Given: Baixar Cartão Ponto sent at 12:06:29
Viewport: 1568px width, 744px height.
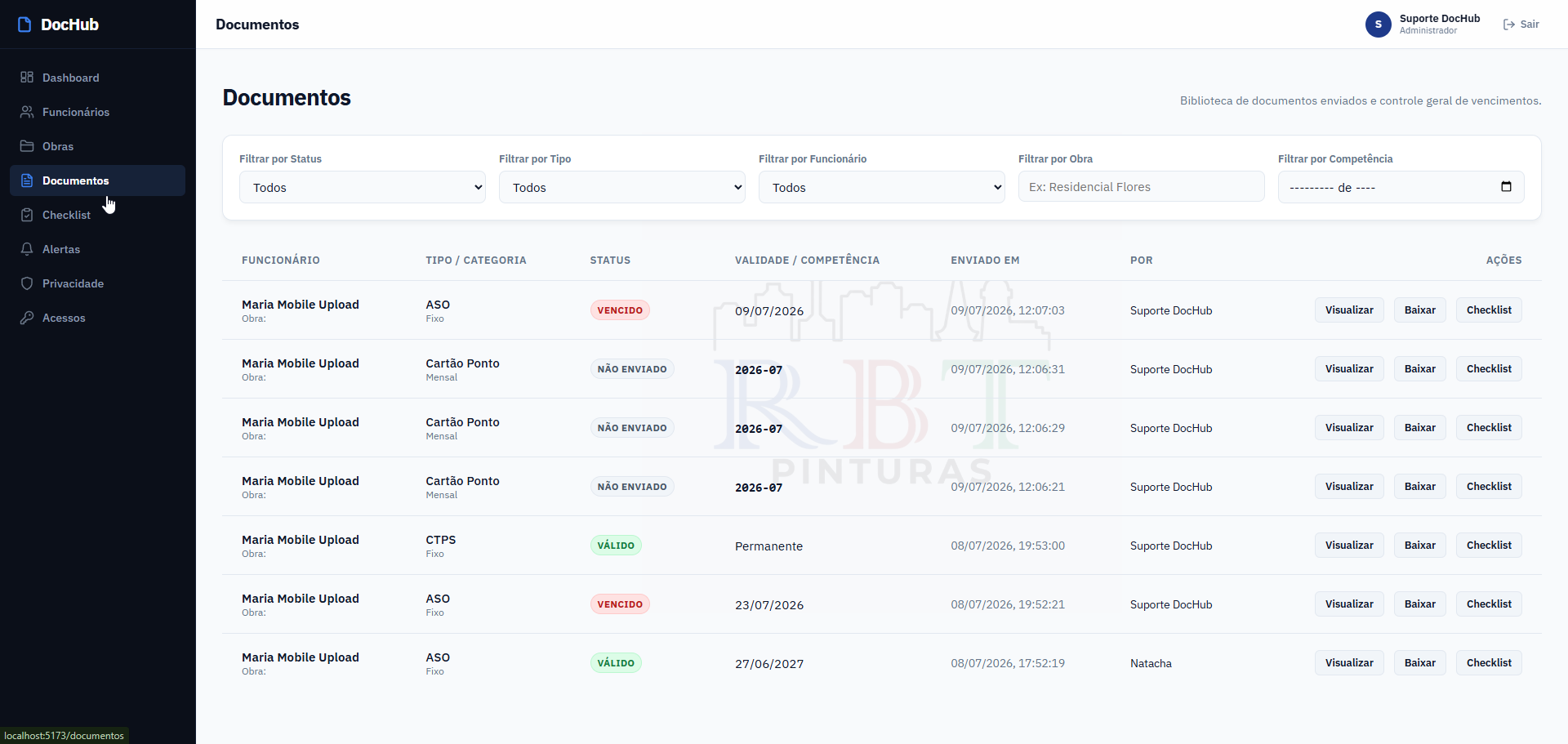Looking at the screenshot, I should 1420,428.
